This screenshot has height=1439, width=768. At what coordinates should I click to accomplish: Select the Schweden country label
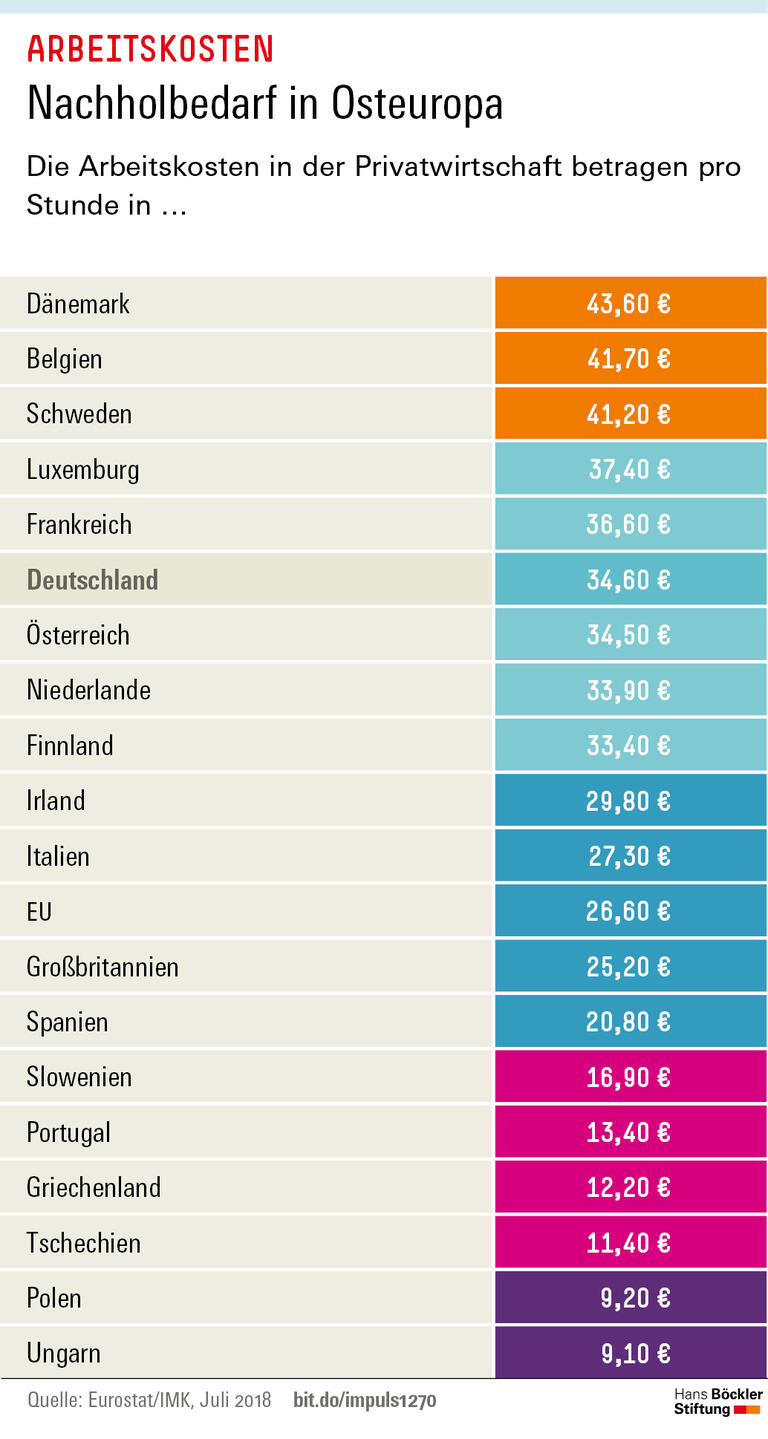(79, 414)
